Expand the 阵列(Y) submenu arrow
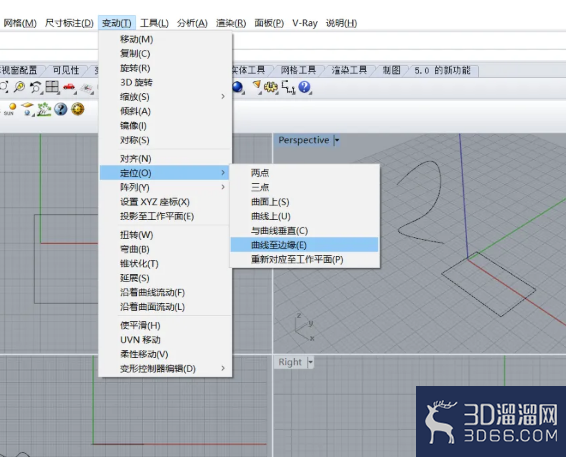566x457 pixels. (x=223, y=187)
